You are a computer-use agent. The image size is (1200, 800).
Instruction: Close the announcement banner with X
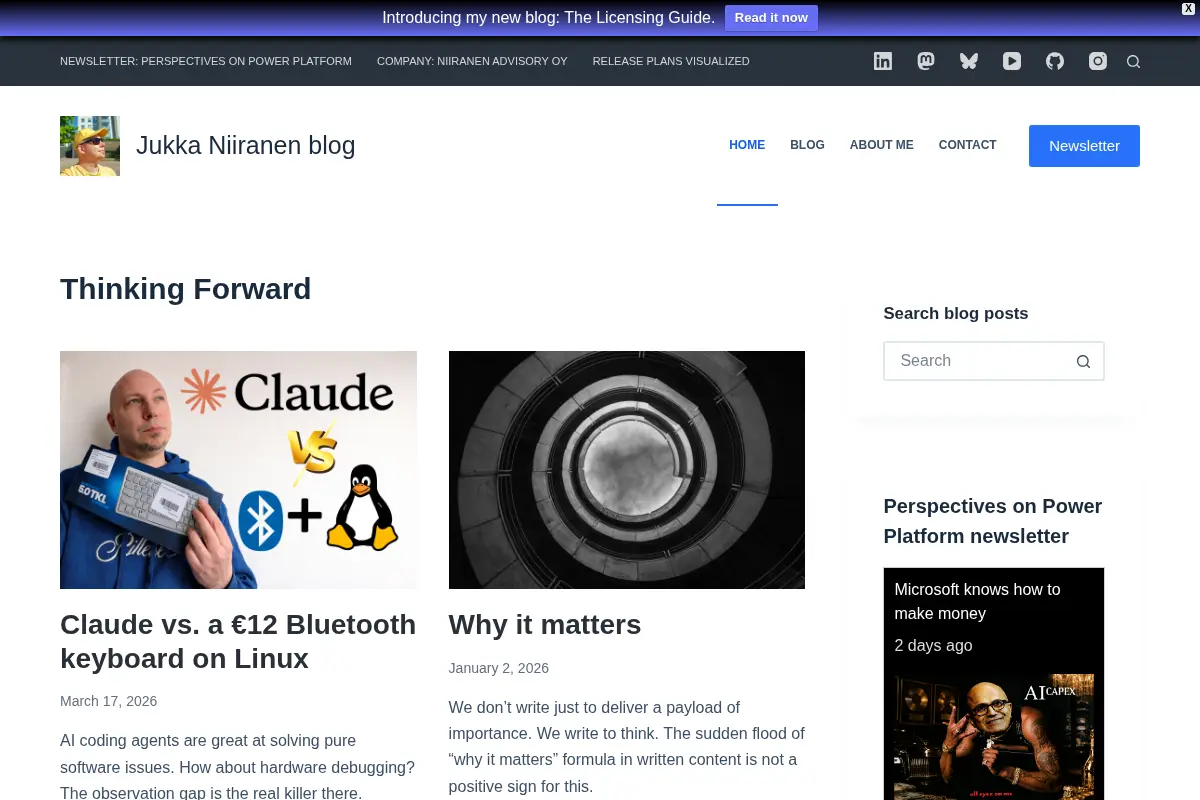(x=1189, y=8)
